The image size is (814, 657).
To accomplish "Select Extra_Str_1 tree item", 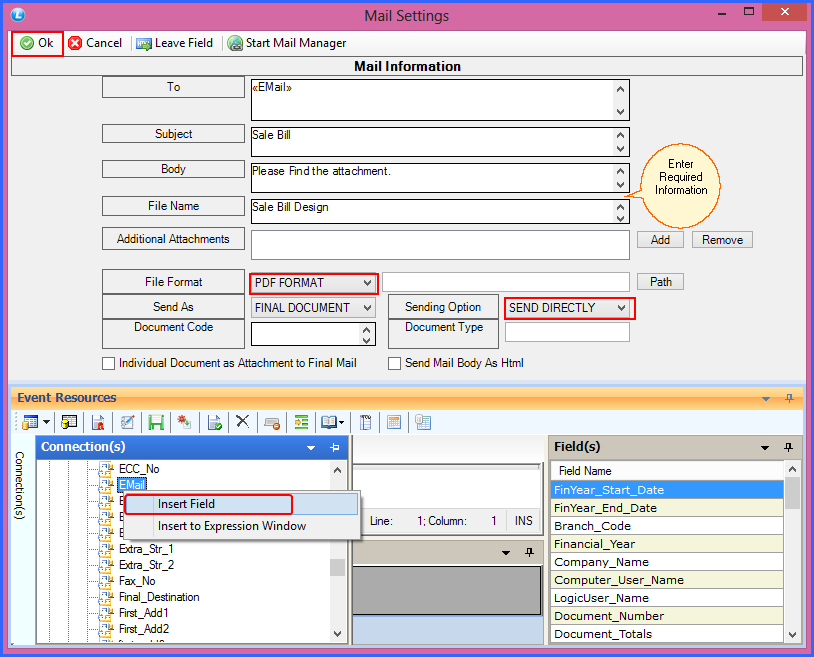I will coord(146,549).
